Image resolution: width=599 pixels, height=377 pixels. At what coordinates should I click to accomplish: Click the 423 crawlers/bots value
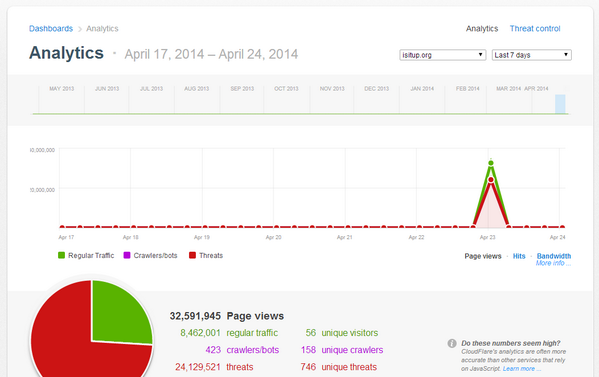213,350
